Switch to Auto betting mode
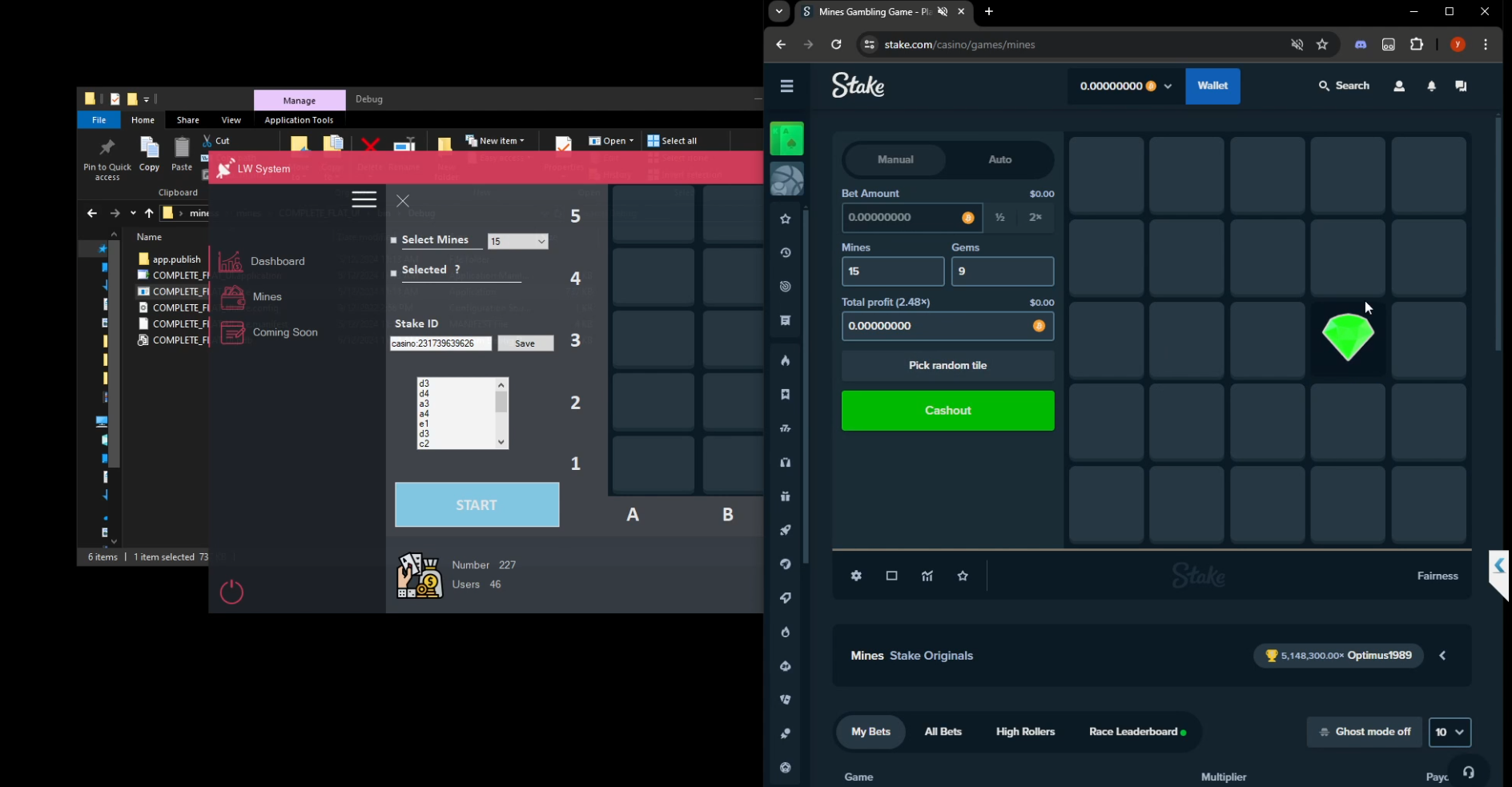This screenshot has height=787, width=1512. 999,159
